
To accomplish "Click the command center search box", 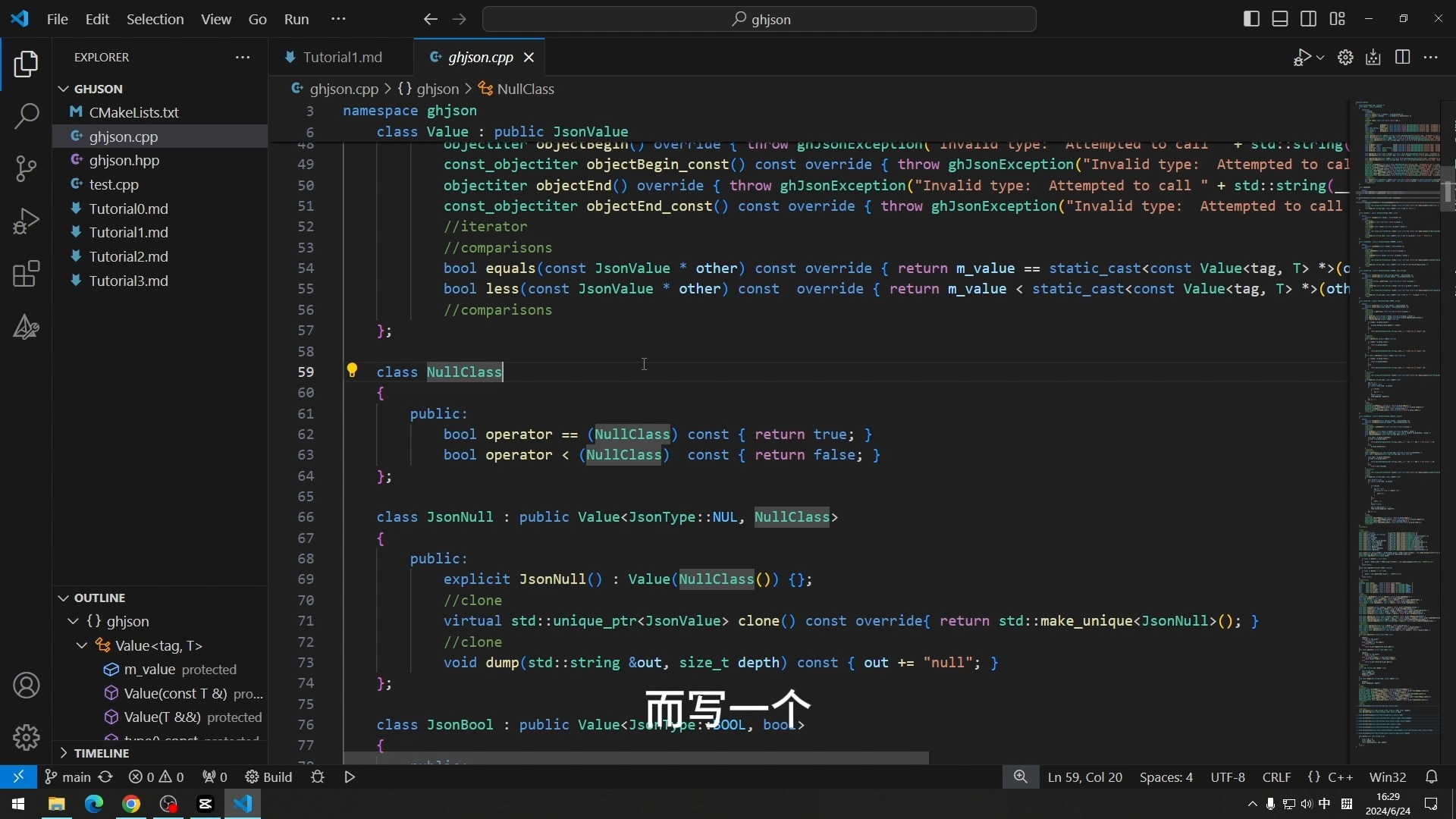I will (x=759, y=19).
